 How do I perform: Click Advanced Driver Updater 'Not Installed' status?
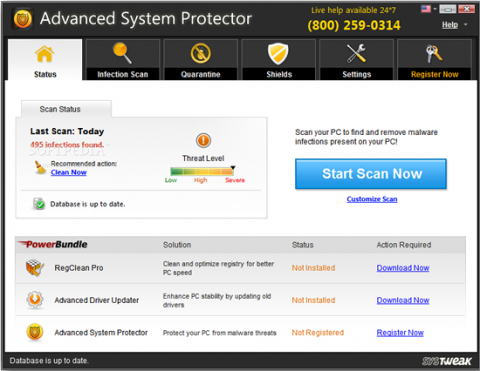(313, 300)
